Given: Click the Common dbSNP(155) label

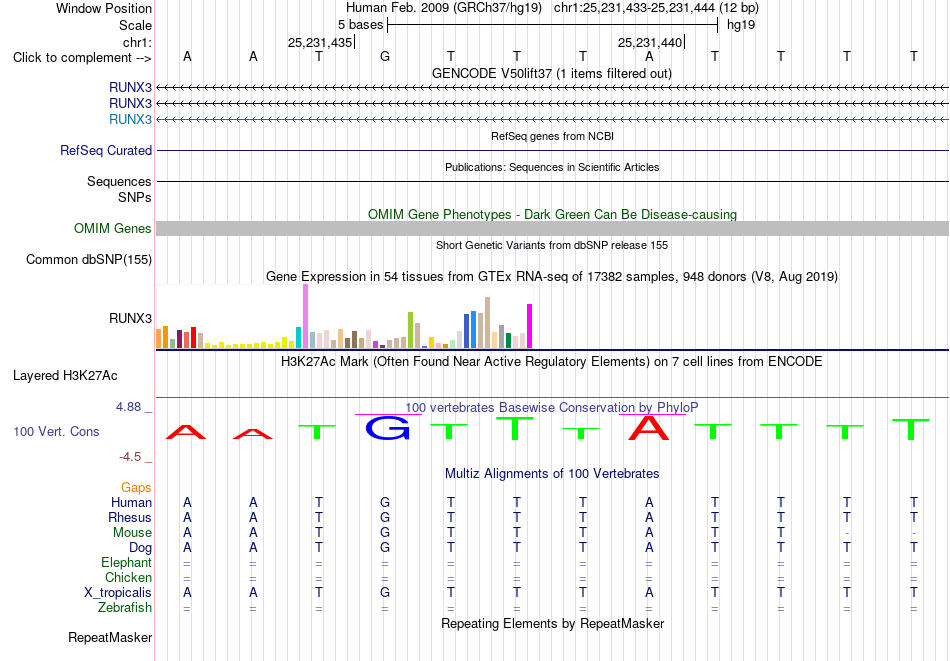Looking at the screenshot, I should click(89, 259).
